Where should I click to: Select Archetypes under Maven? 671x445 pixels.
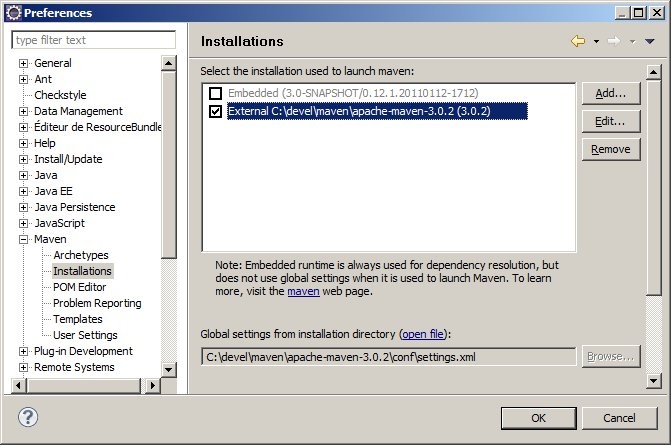80,255
